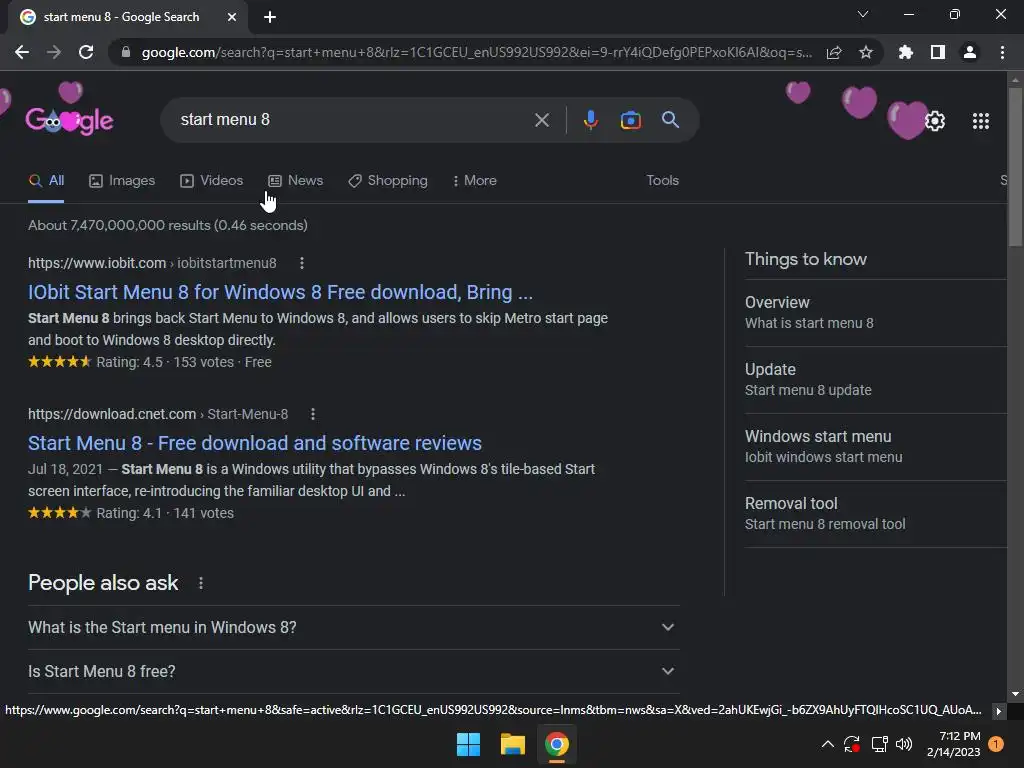Bookmark this tab with the star icon

click(x=866, y=52)
